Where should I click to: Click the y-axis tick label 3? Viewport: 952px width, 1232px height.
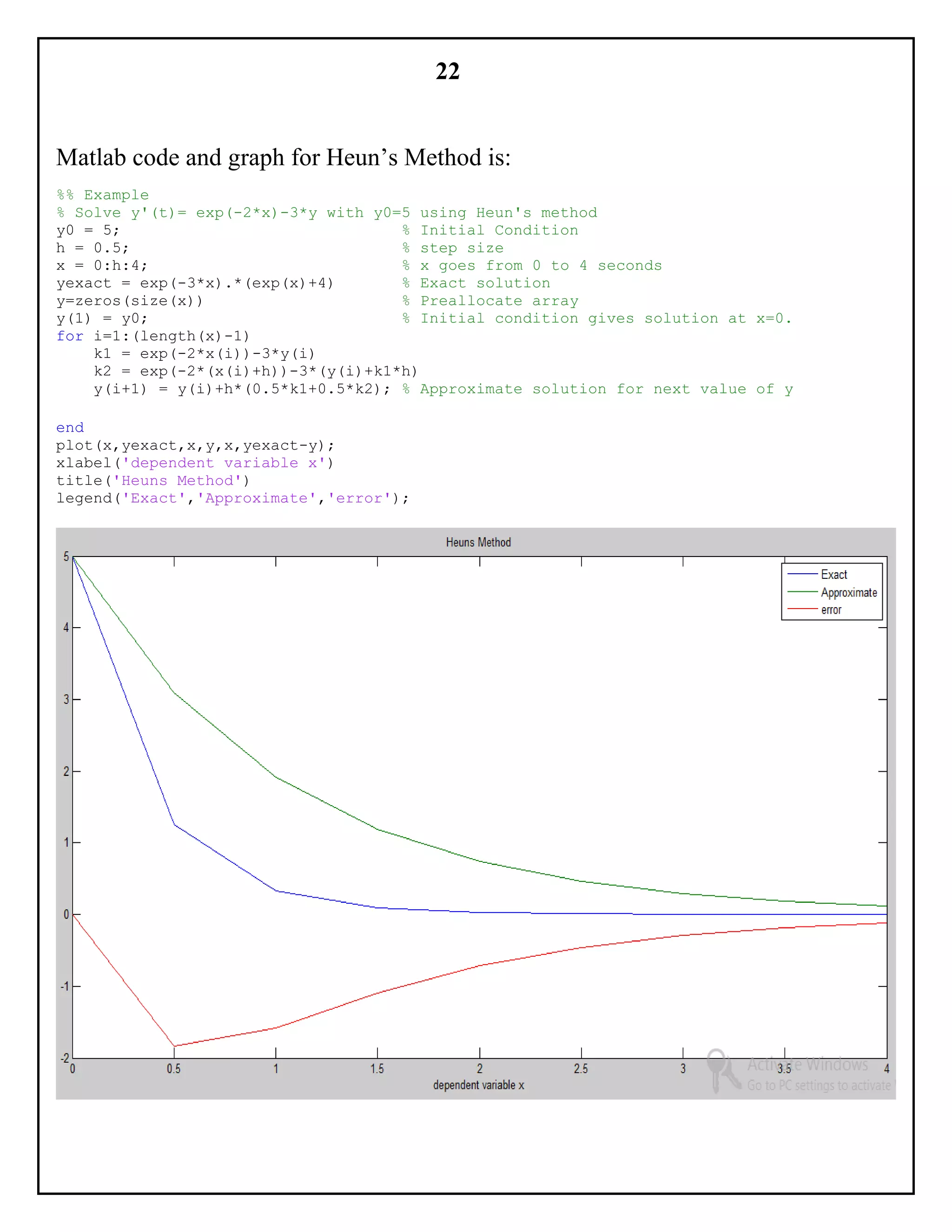pyautogui.click(x=66, y=700)
